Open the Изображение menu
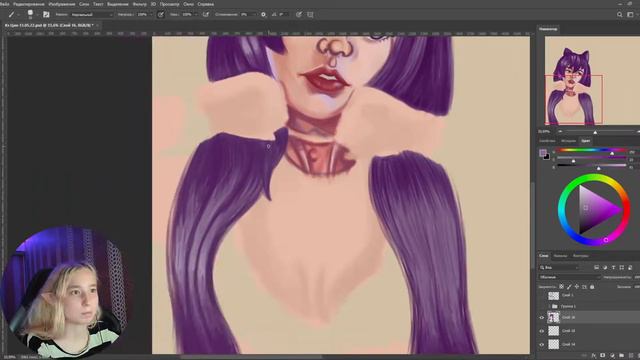 (x=62, y=4)
